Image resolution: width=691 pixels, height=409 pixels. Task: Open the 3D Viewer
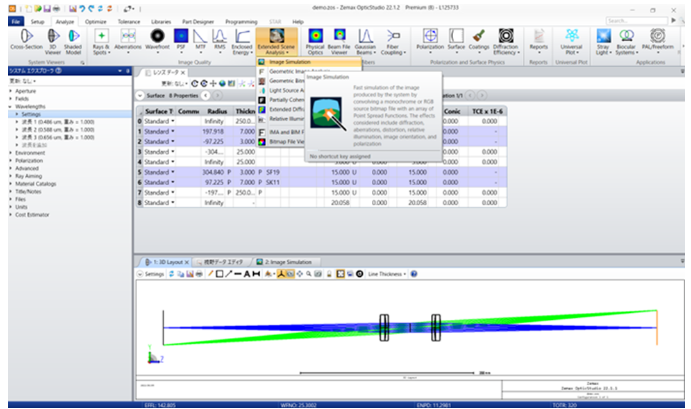click(53, 41)
